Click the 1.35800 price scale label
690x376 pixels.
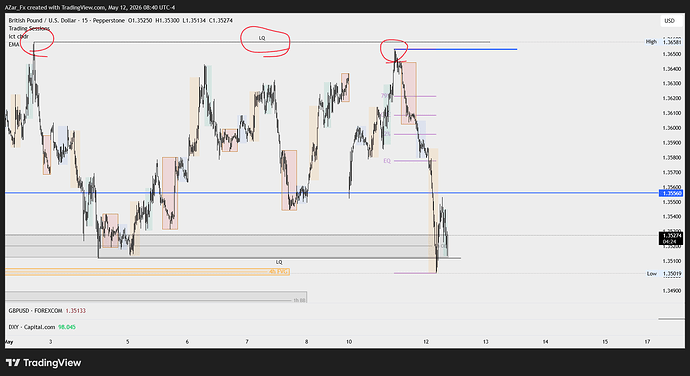pos(672,158)
